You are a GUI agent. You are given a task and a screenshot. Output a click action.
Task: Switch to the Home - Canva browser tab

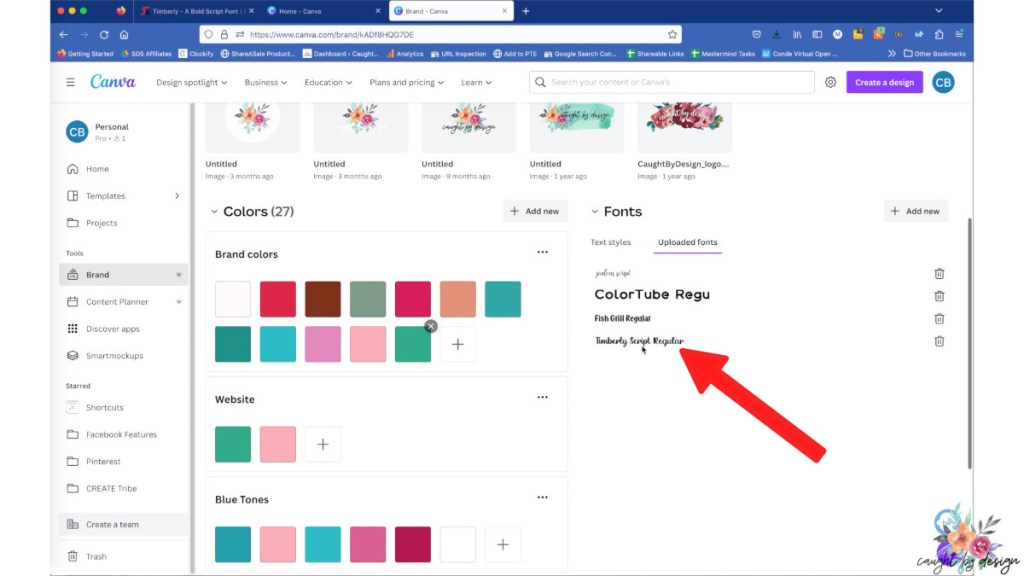coord(323,11)
